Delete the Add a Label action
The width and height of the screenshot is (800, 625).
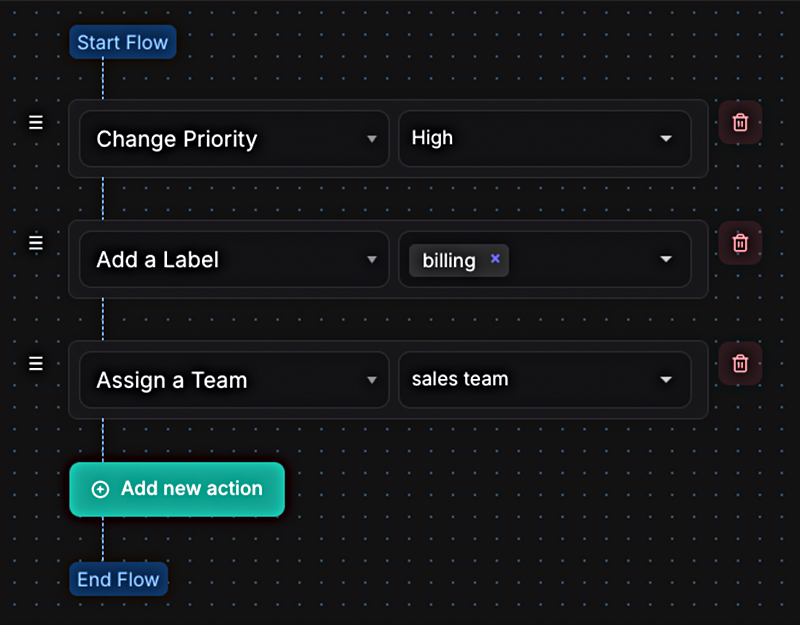[x=740, y=242]
